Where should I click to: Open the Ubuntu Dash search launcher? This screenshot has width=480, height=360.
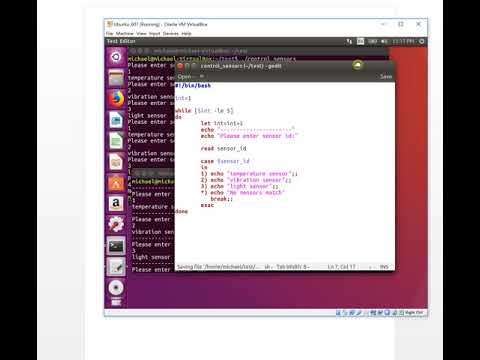pos(116,57)
